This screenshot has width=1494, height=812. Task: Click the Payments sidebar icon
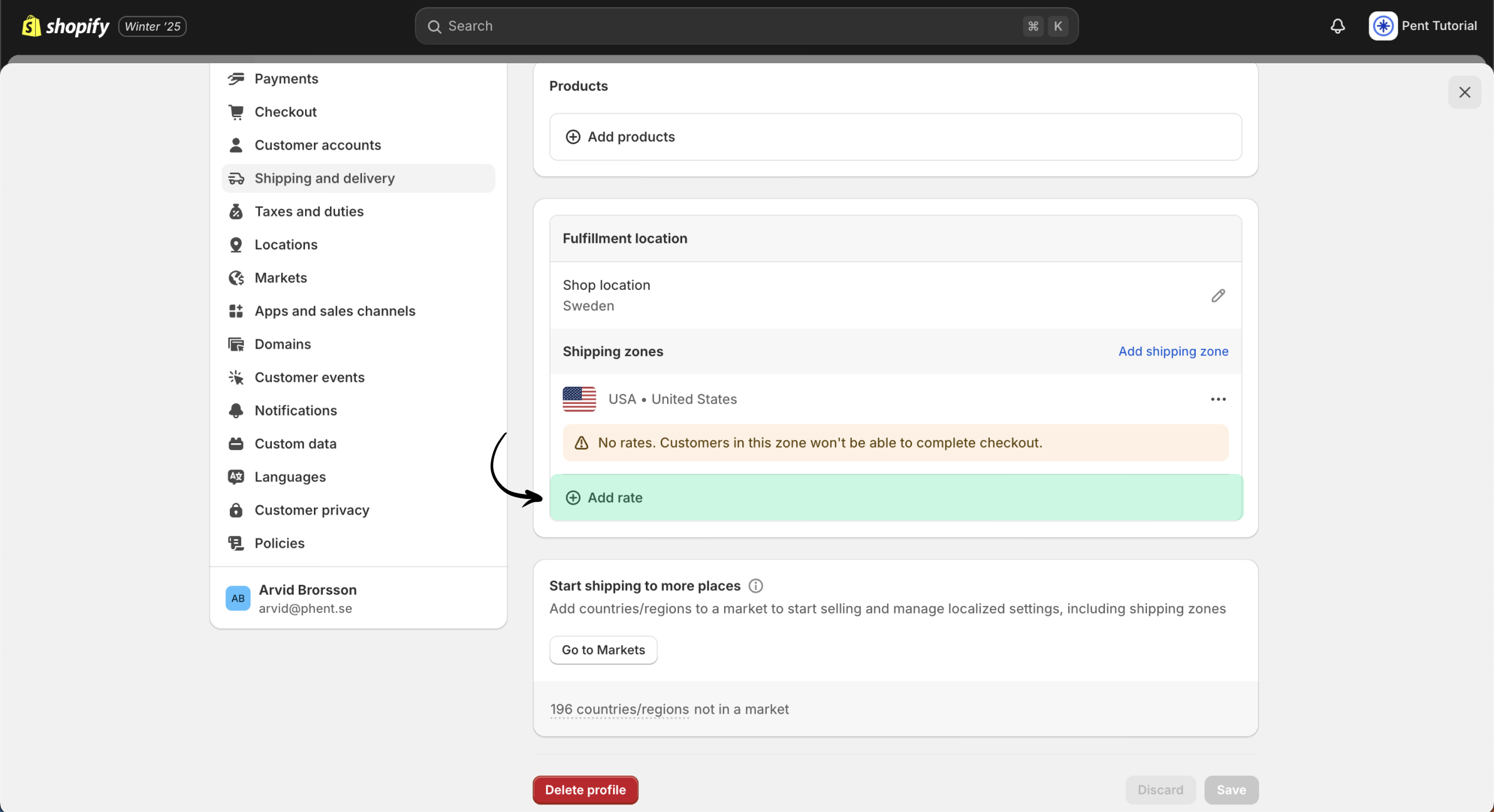tap(236, 79)
